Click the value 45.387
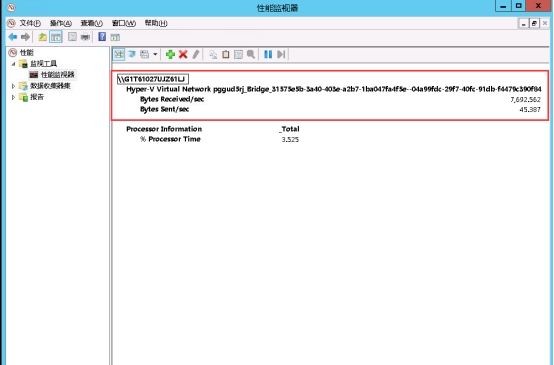Viewport: 554px width, 365px height. point(530,110)
